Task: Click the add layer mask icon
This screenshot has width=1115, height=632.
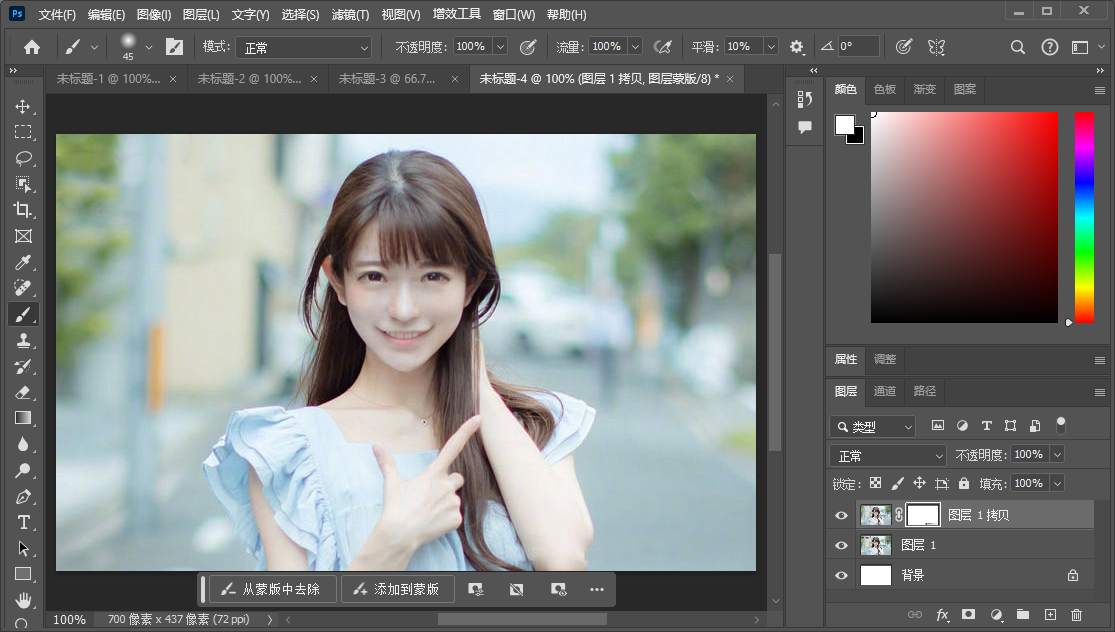Action: 968,615
